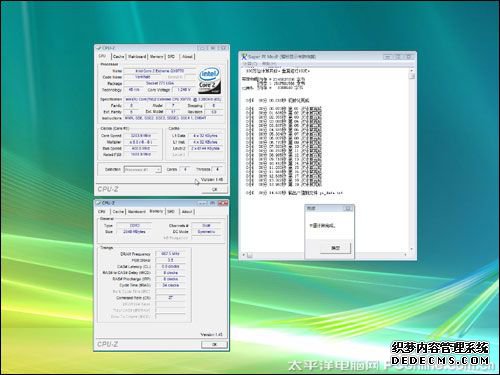Click the CAS# Latency (CL) value

point(170,267)
